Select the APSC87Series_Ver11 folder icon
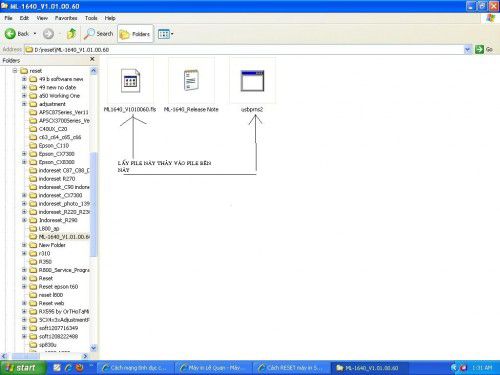The height and width of the screenshot is (375, 500). click(x=33, y=112)
